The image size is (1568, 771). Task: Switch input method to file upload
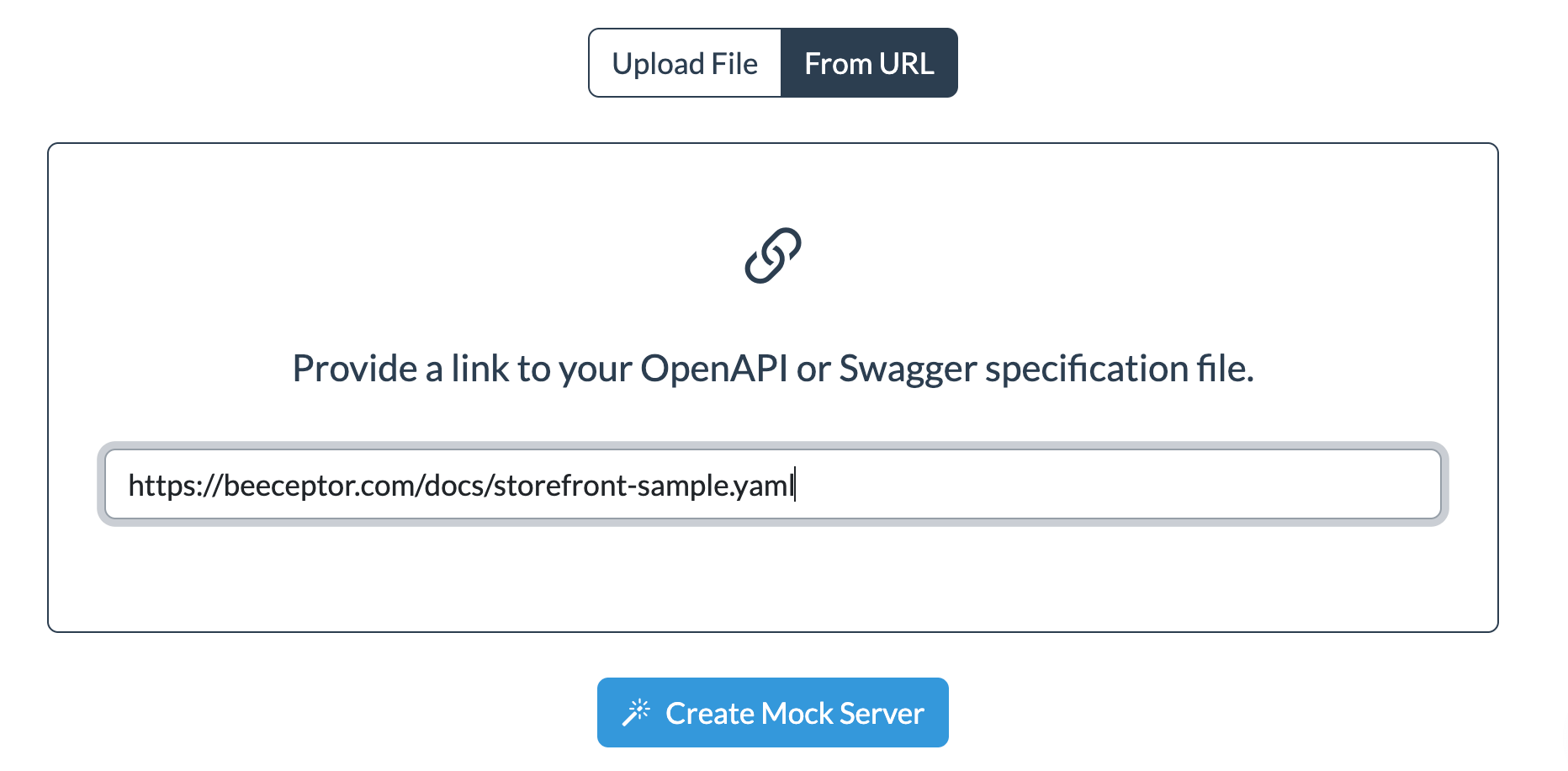[x=686, y=62]
